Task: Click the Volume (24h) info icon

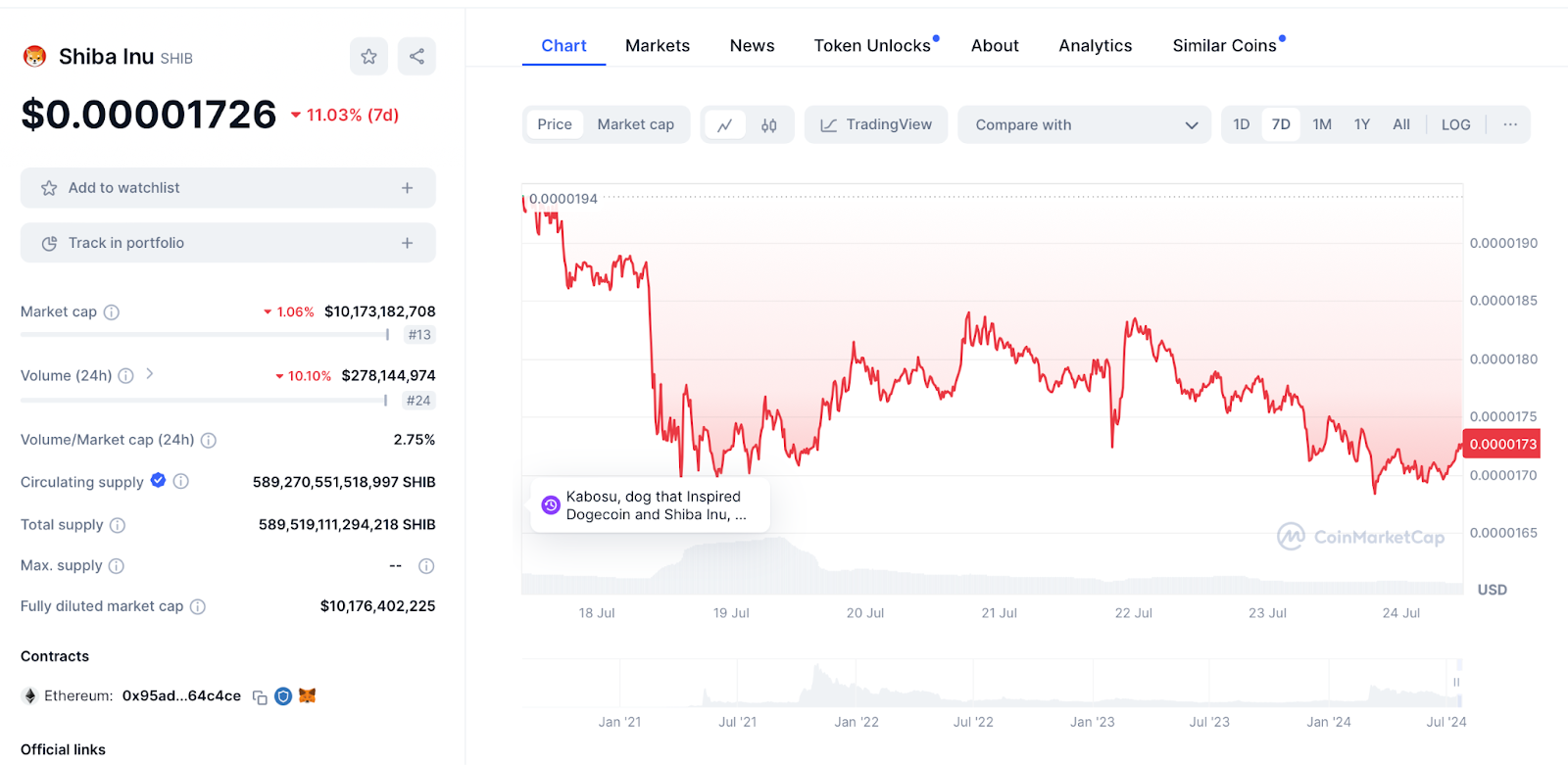Action: (x=125, y=376)
